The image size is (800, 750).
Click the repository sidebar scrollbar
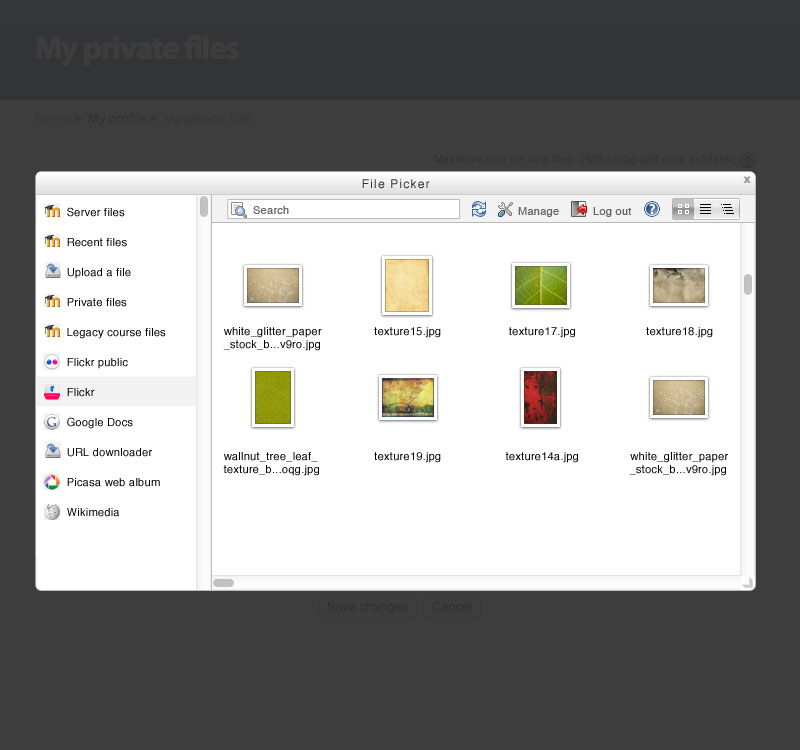tap(204, 207)
